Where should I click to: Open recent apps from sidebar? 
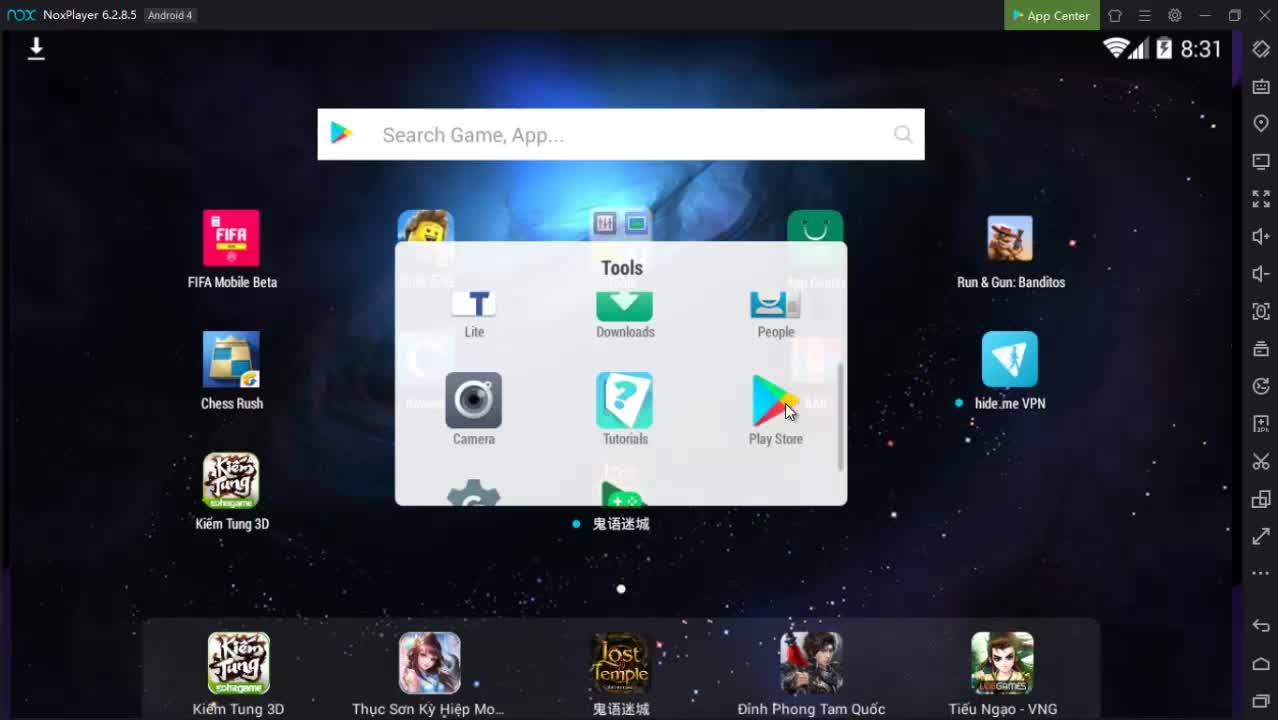[1261, 701]
